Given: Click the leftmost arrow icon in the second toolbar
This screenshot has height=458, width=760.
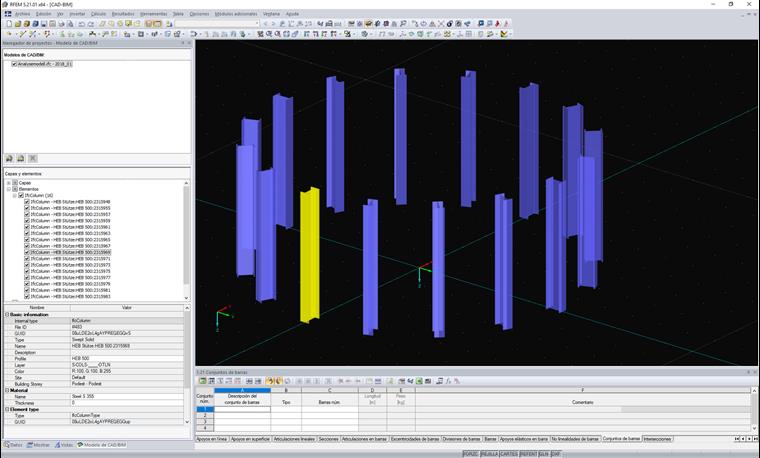Looking at the screenshot, I should tap(9, 34).
